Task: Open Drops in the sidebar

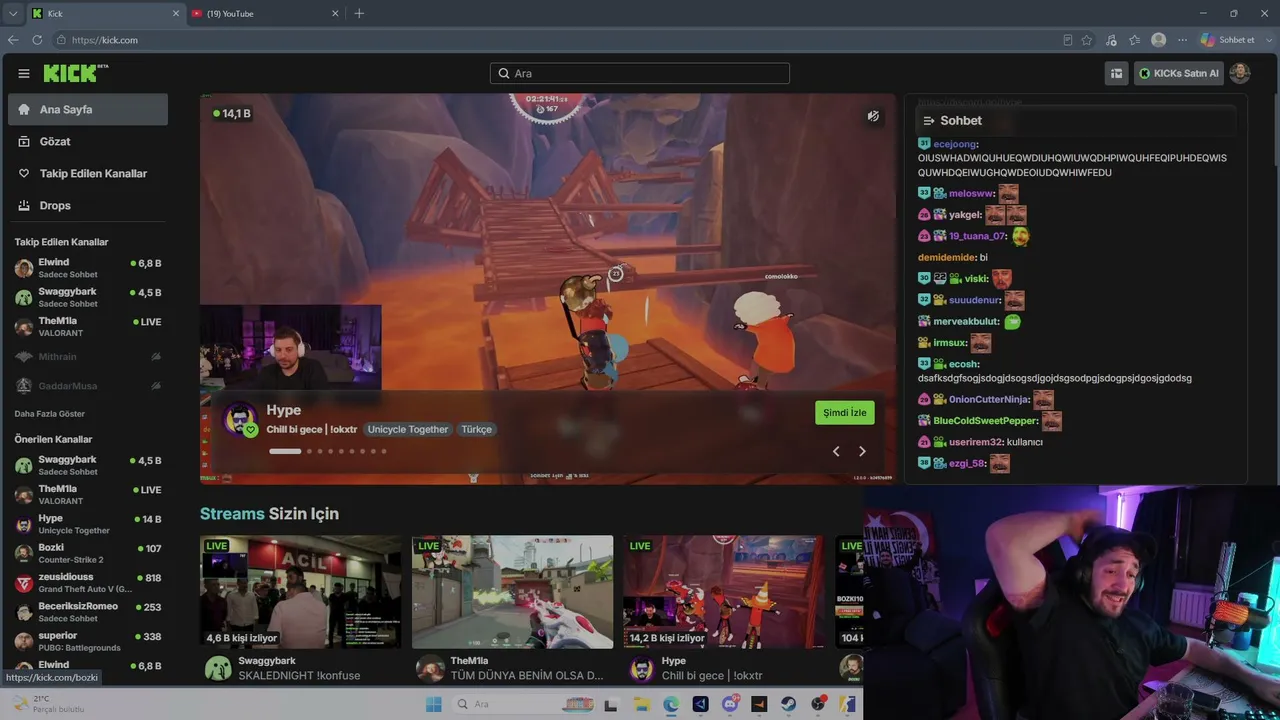Action: point(88,206)
